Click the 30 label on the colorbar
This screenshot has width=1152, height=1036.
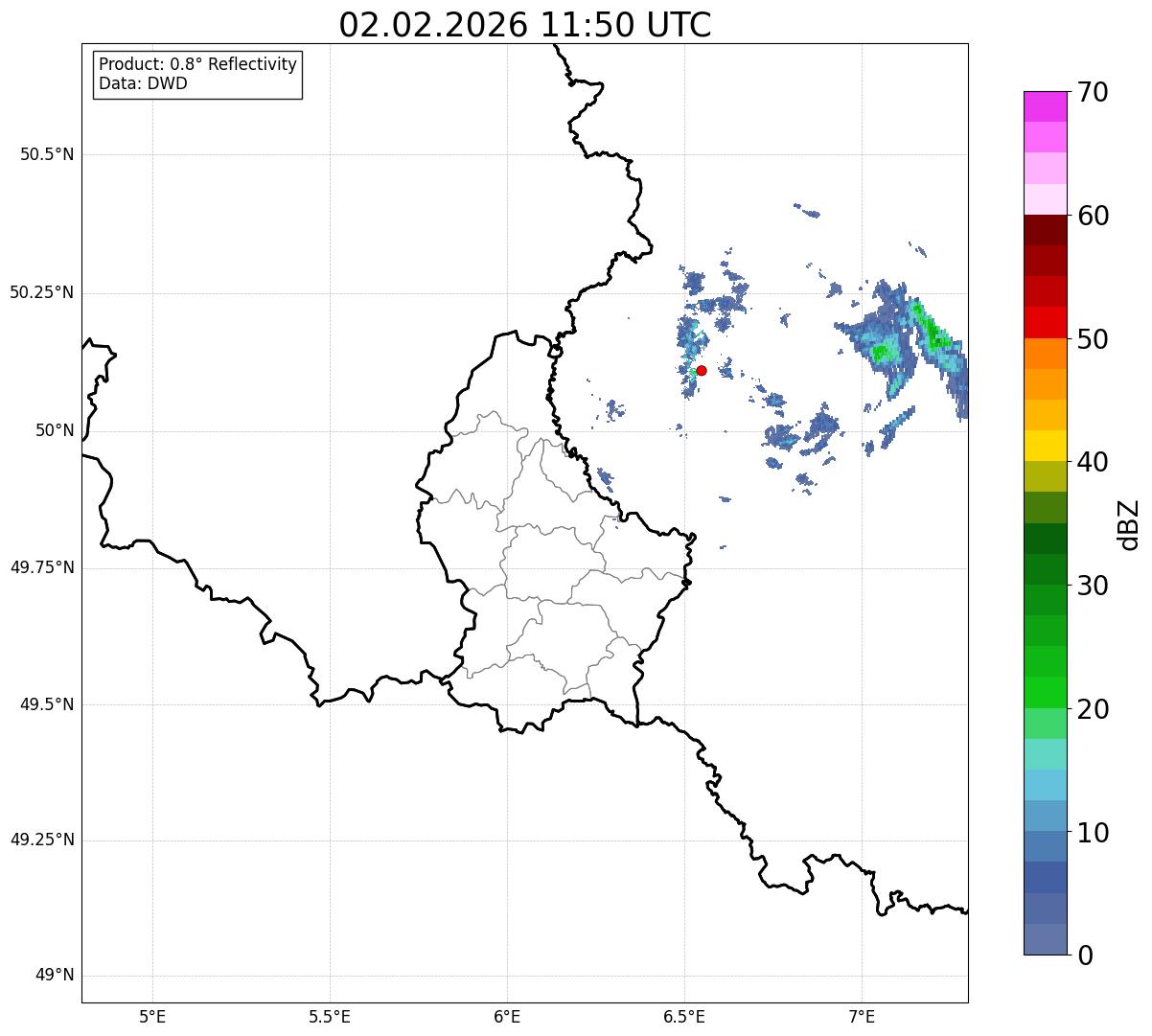coord(1093,586)
